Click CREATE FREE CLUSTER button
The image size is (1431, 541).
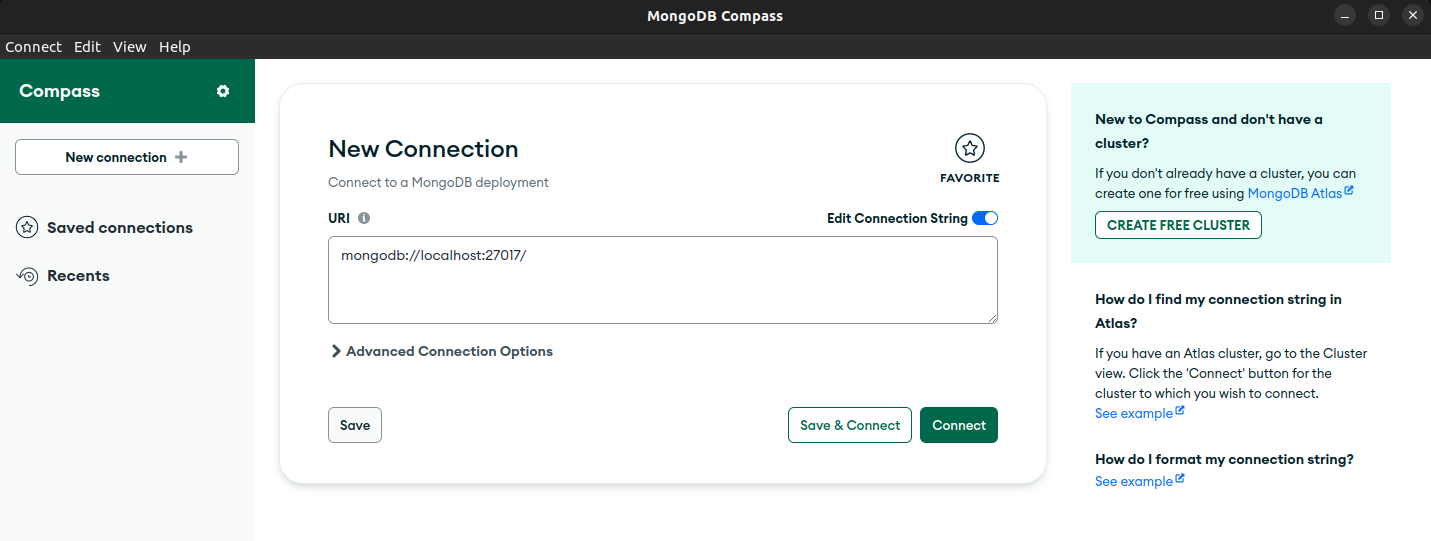click(x=1178, y=225)
